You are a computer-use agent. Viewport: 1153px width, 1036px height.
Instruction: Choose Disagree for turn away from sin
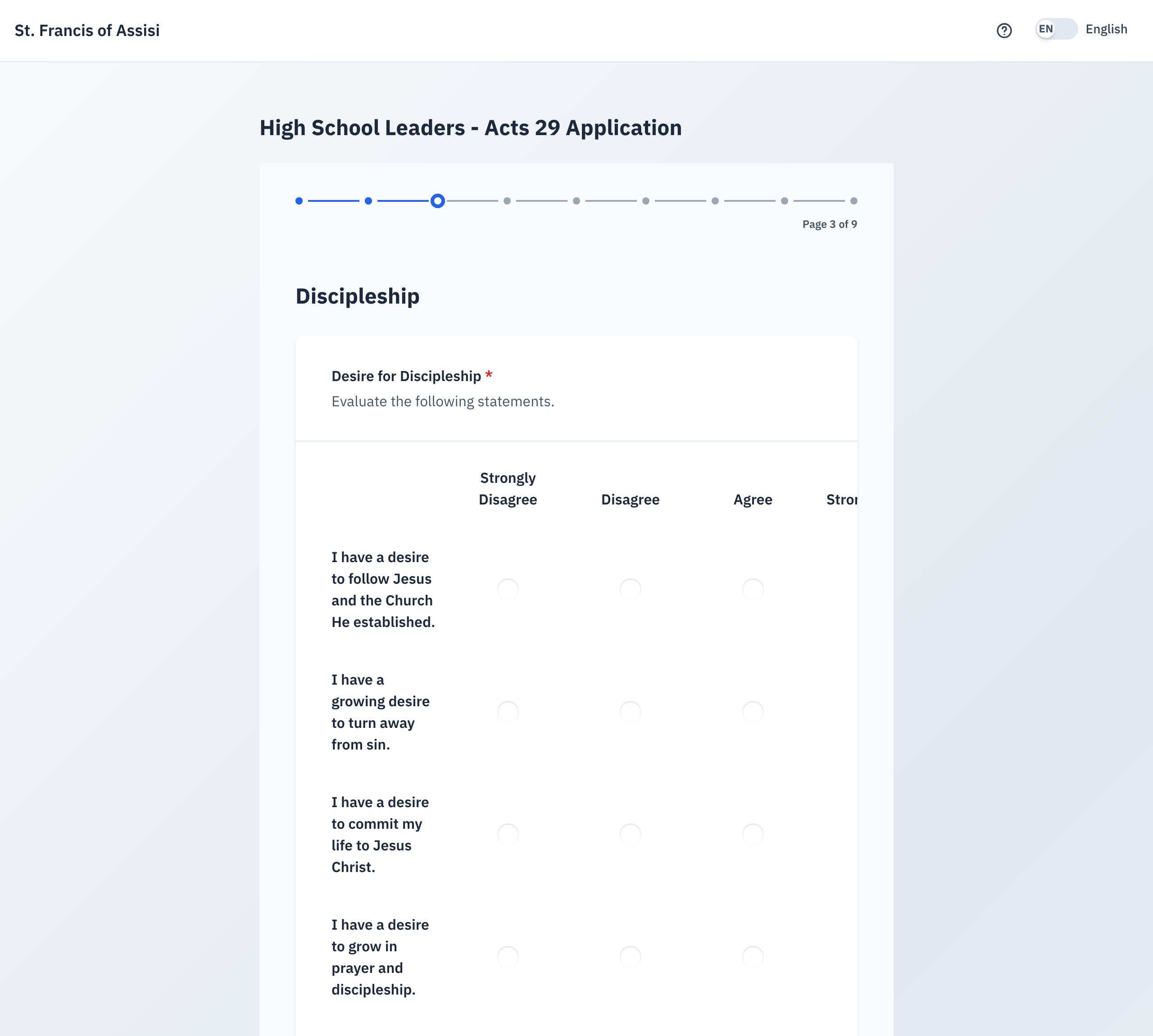click(x=631, y=712)
